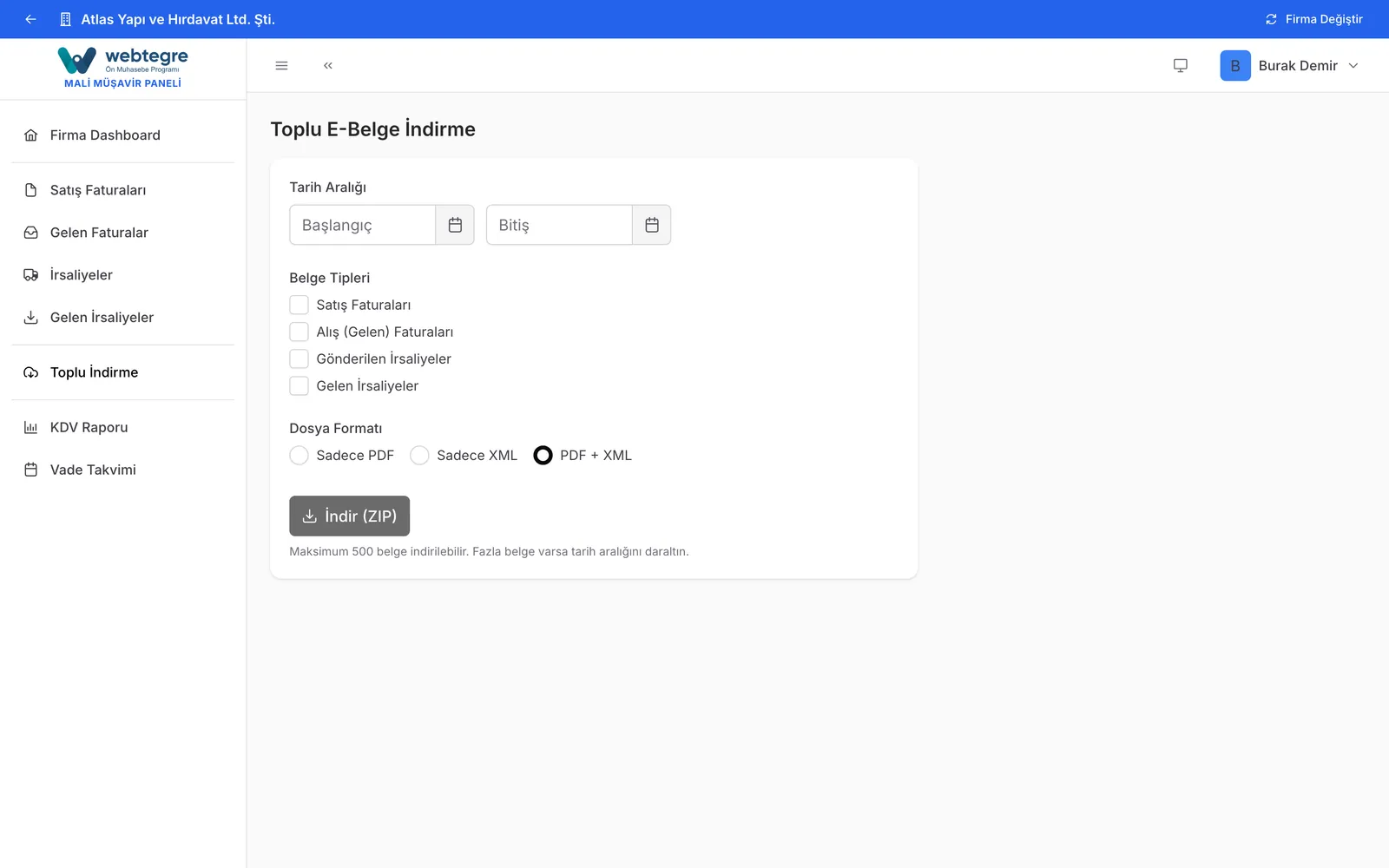Viewport: 1389px width, 868px height.
Task: Choose the Sadece XML radio option
Action: (419, 455)
